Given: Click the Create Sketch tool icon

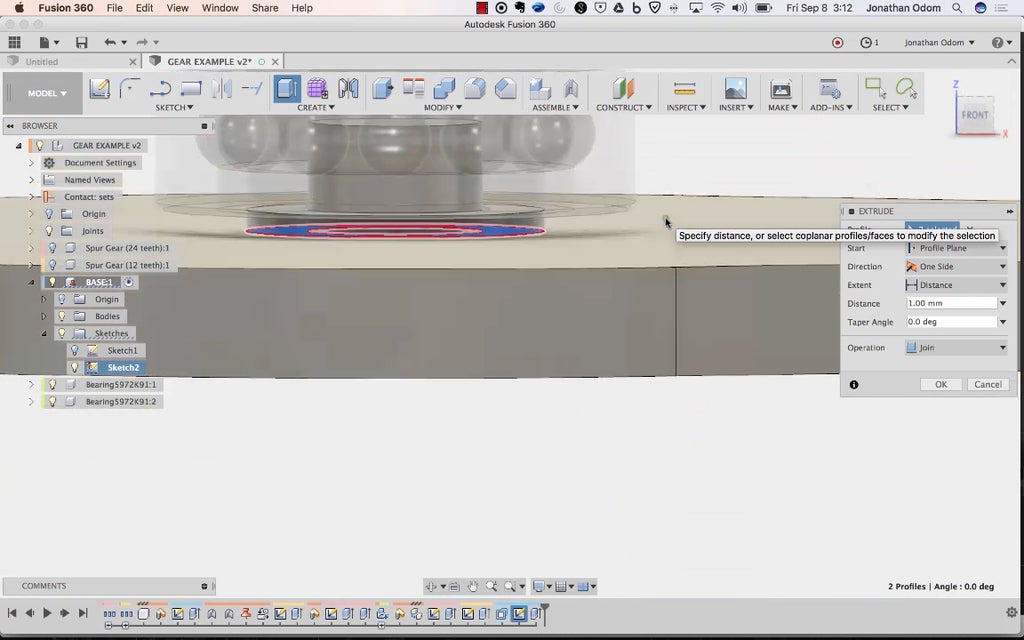Looking at the screenshot, I should pos(99,88).
